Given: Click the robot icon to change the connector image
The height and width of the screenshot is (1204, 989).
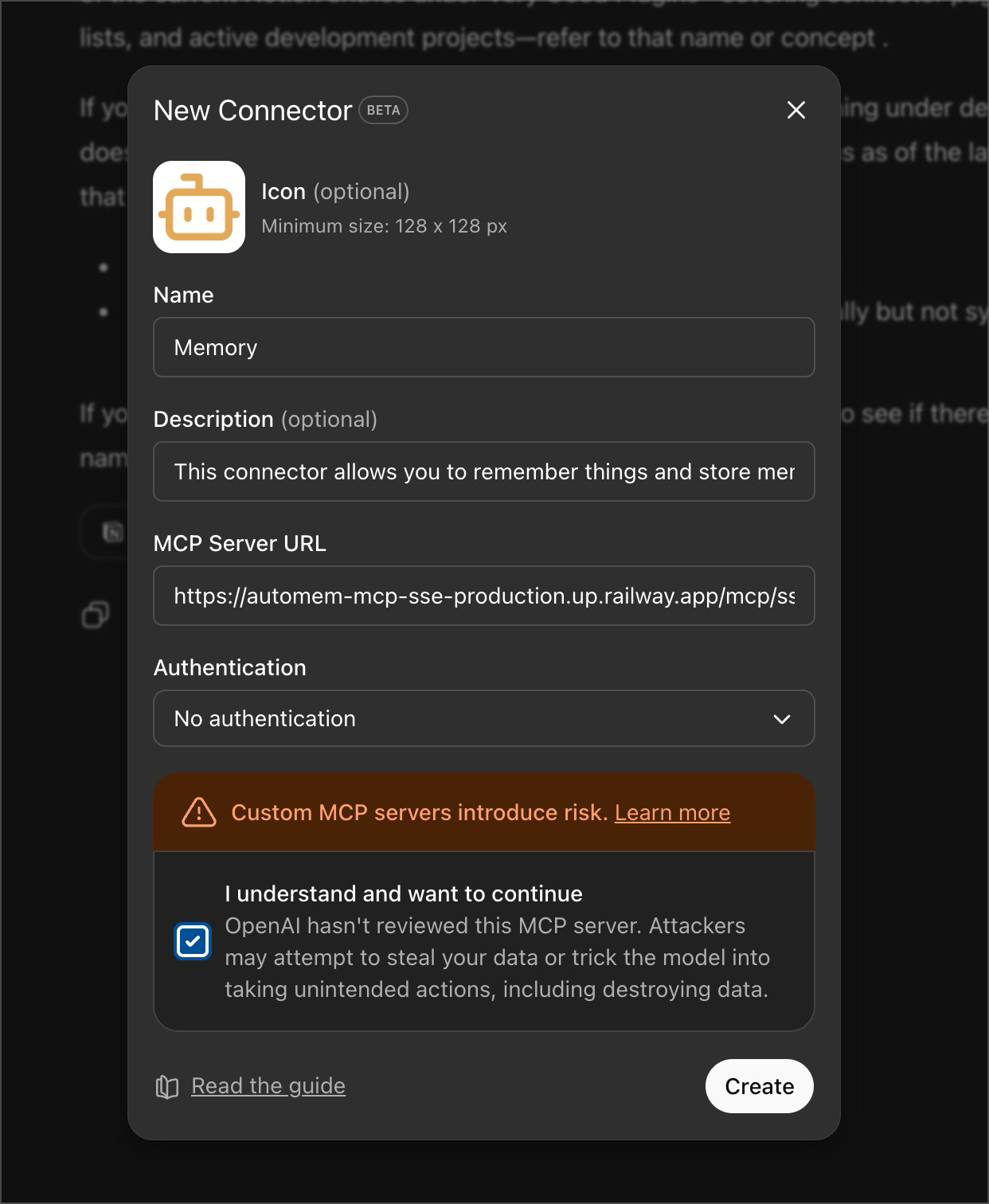Looking at the screenshot, I should click(199, 207).
